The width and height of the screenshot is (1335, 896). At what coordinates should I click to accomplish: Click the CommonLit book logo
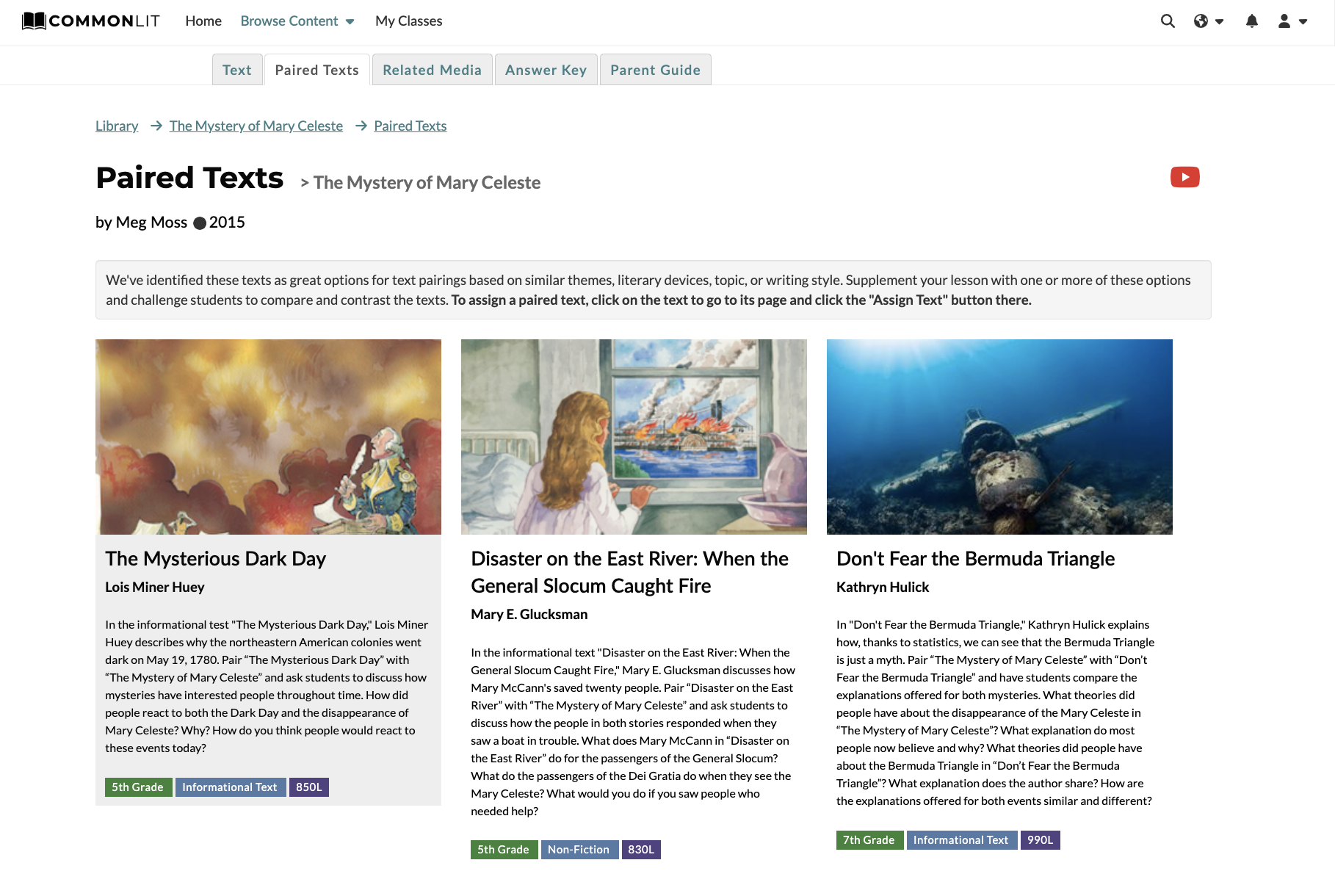[34, 21]
